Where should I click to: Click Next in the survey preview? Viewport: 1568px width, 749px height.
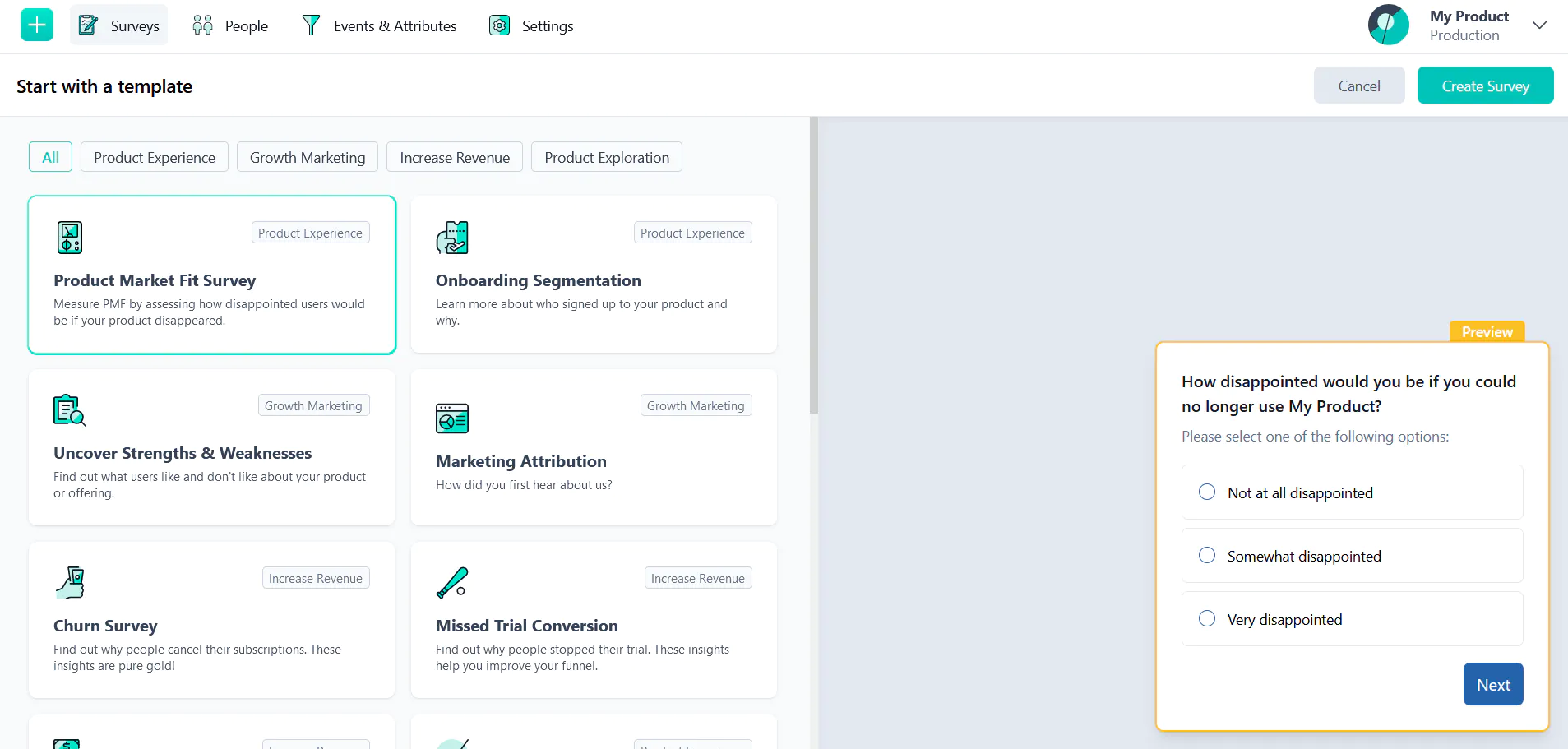tap(1492, 683)
